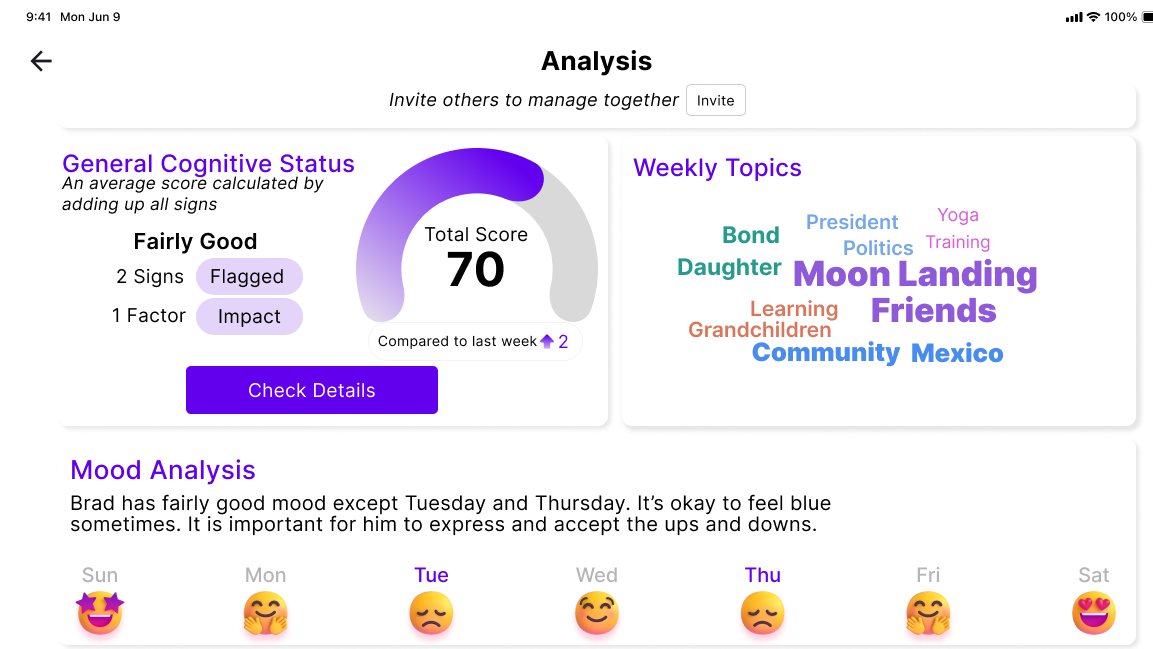
Task: Select the Tue day label
Action: (431, 575)
